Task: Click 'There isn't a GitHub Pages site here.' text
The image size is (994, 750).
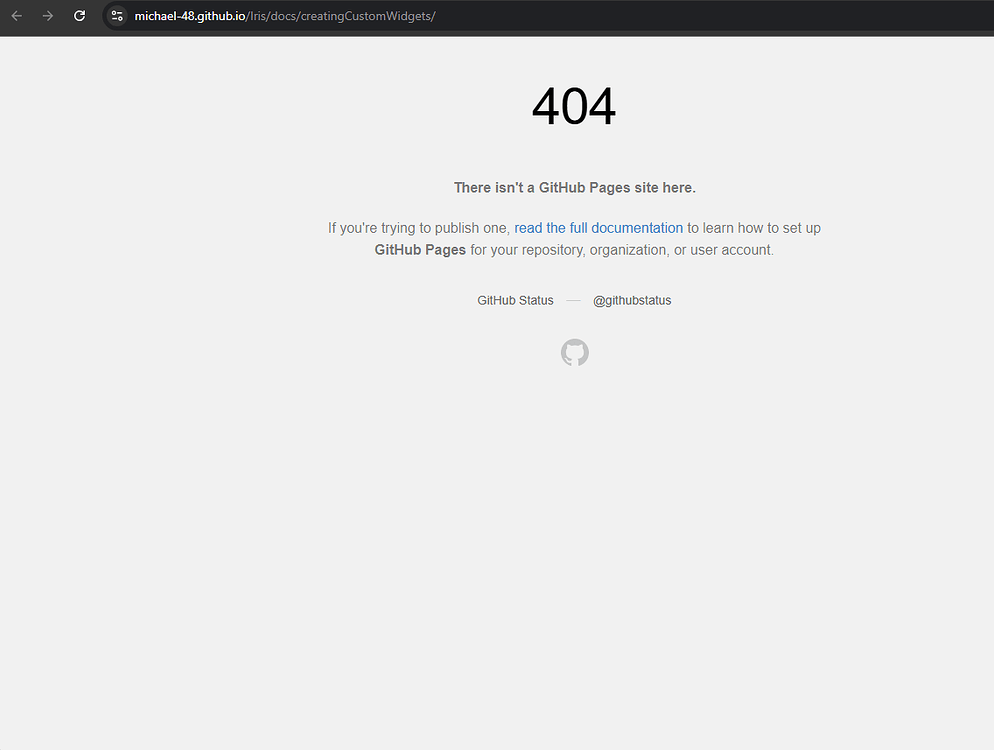Action: [x=574, y=188]
